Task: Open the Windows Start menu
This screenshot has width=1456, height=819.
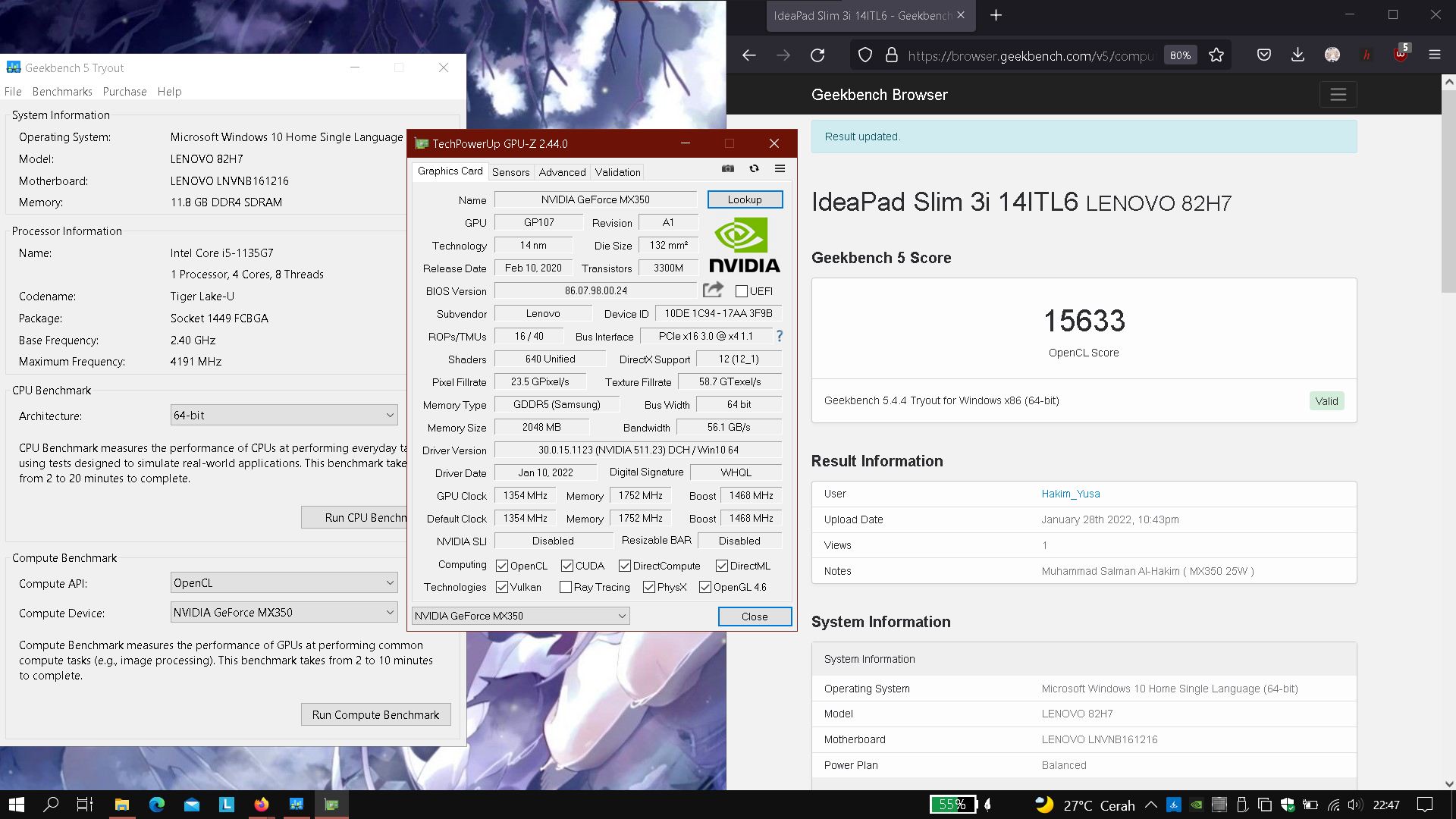Action: tap(17, 805)
